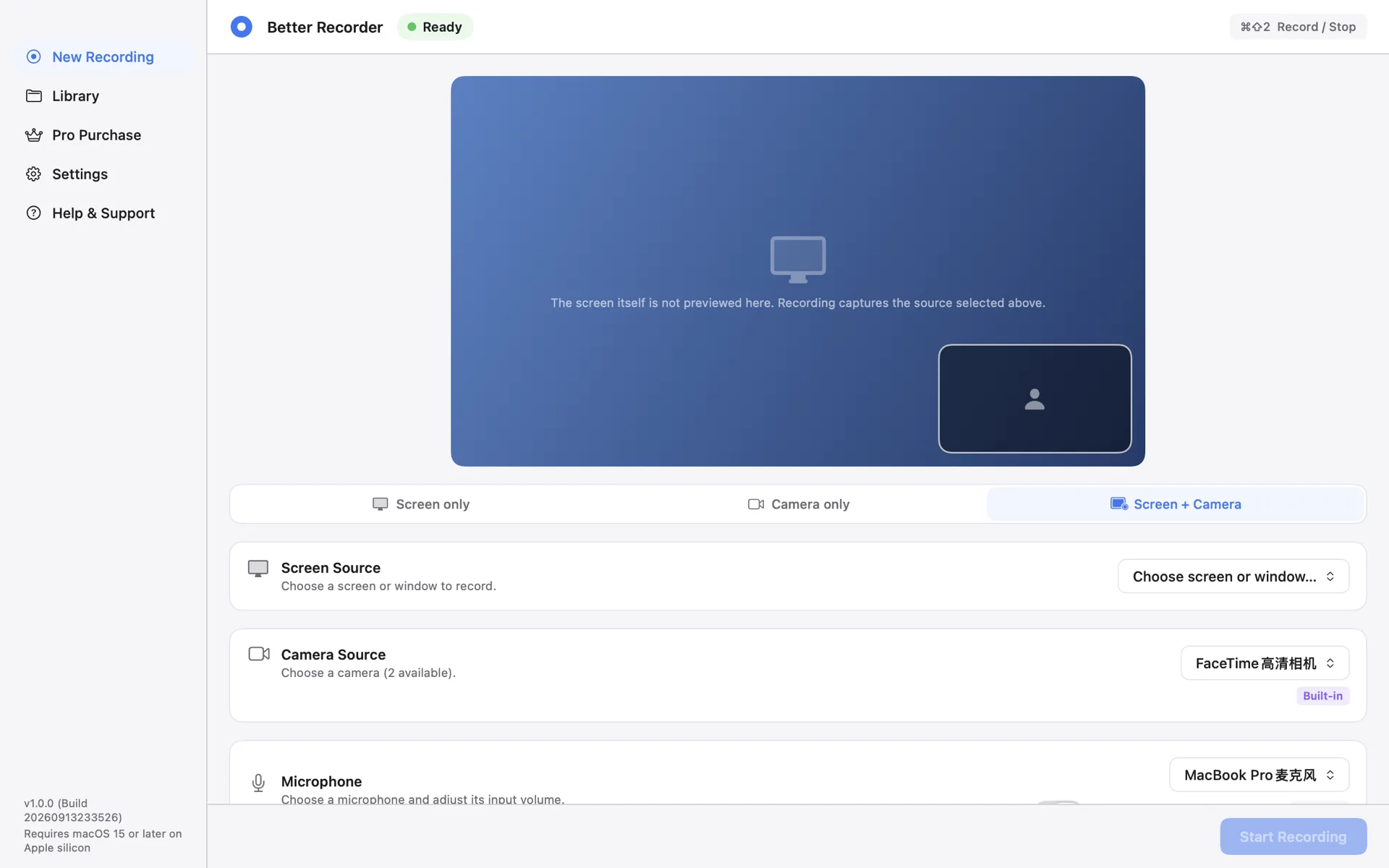Screen dimensions: 1389x868
Task: Open the MacBook Pro microphone dropdown
Action: [1259, 775]
